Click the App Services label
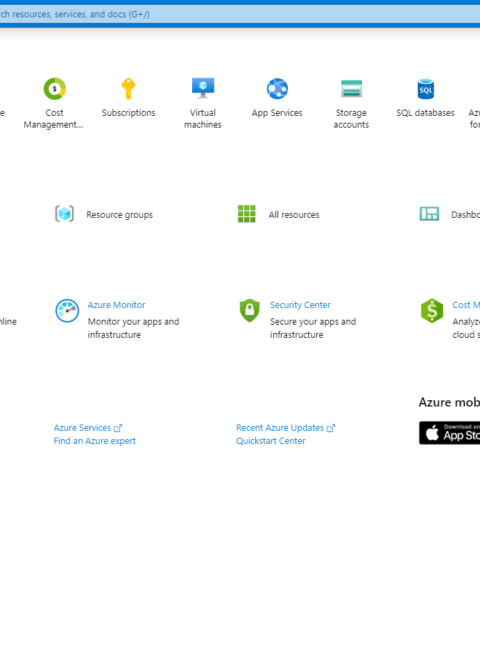This screenshot has height=650, width=480. coord(277,113)
